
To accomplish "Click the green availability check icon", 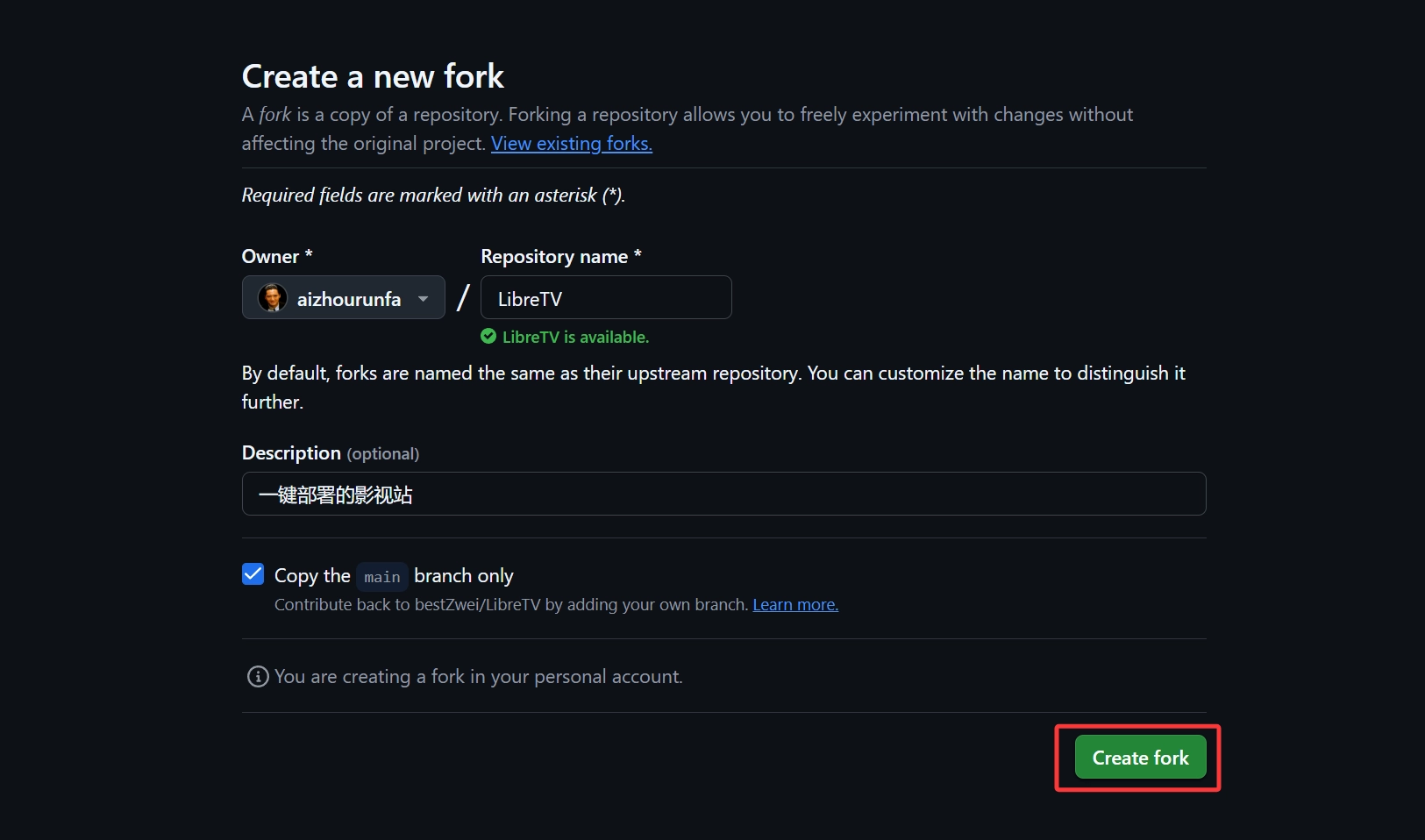I will (x=488, y=337).
